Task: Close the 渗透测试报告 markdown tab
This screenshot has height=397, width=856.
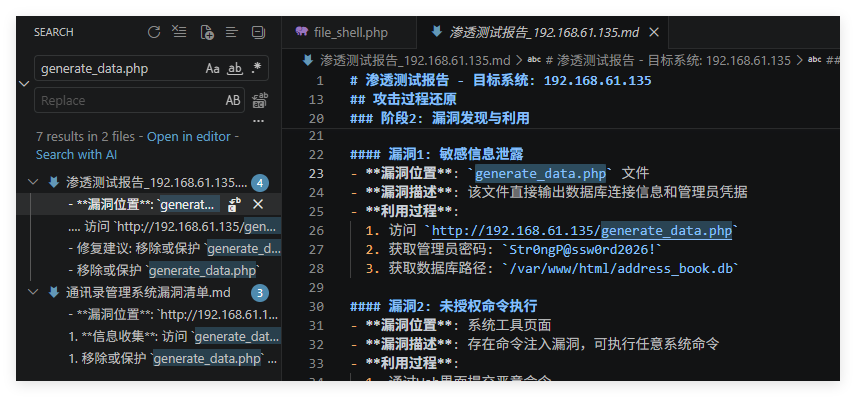Action: (654, 32)
